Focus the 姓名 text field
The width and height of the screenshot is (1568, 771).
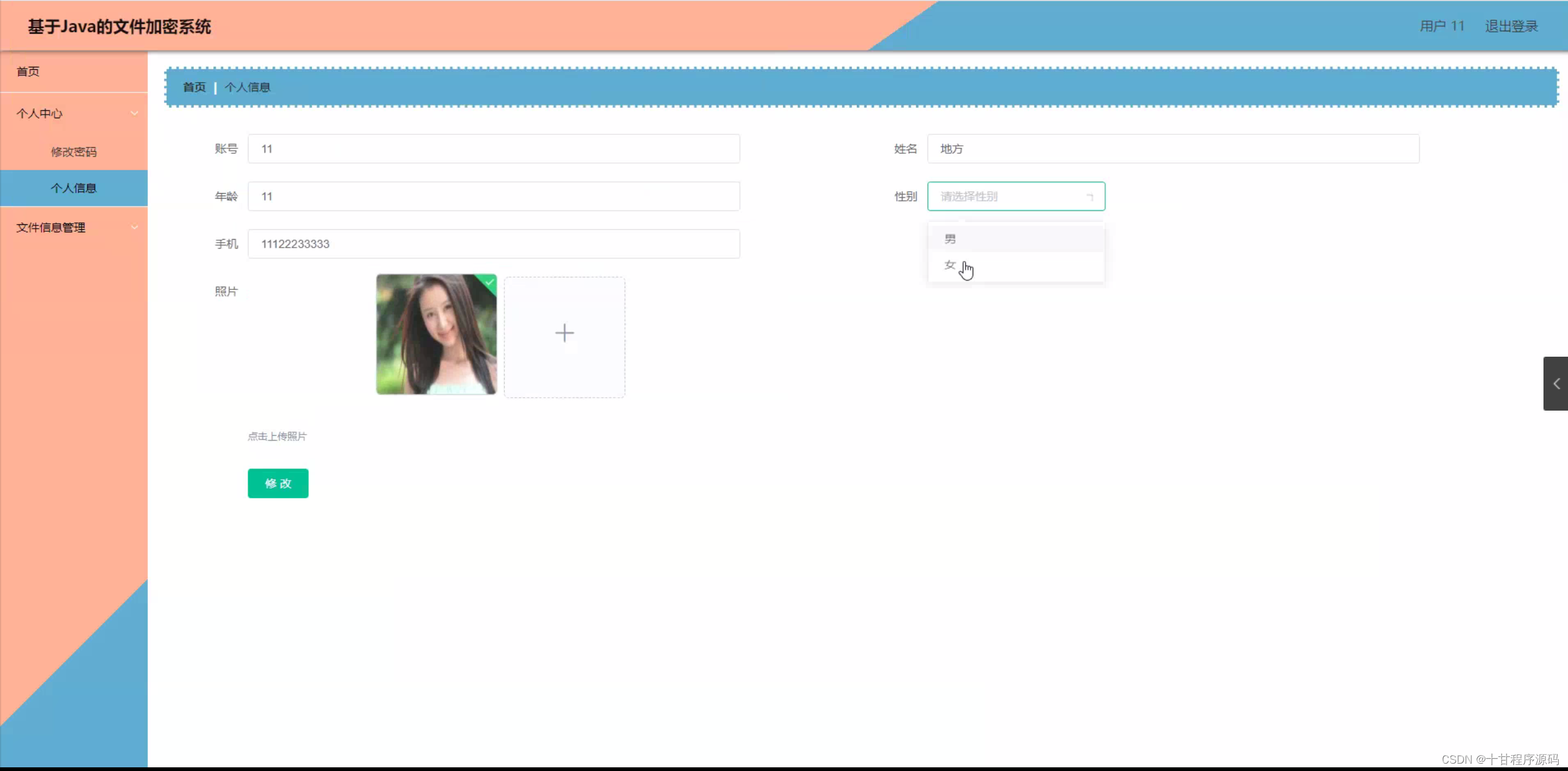point(1172,149)
